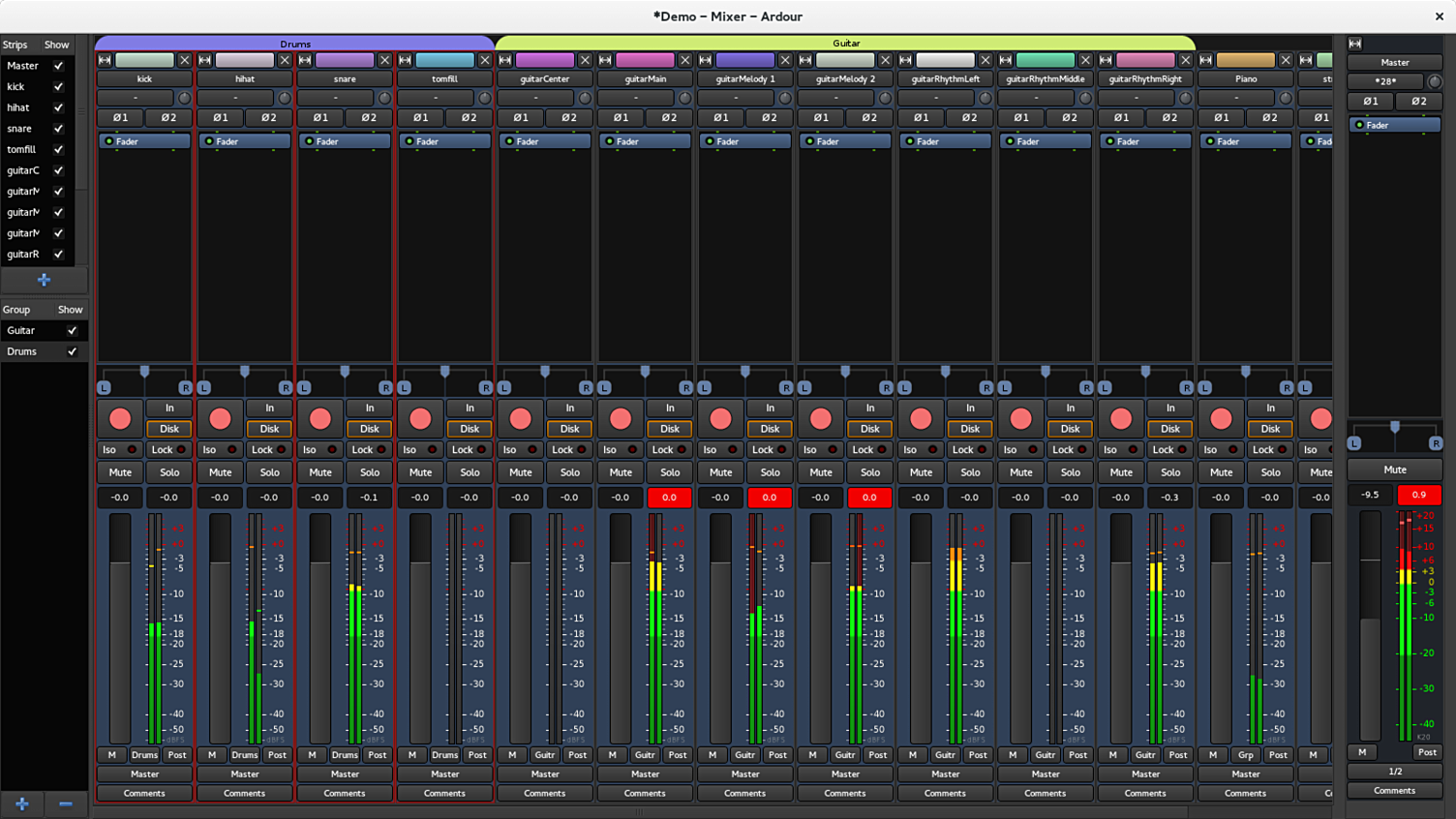Uncheck Show for the Master strip

point(59,66)
